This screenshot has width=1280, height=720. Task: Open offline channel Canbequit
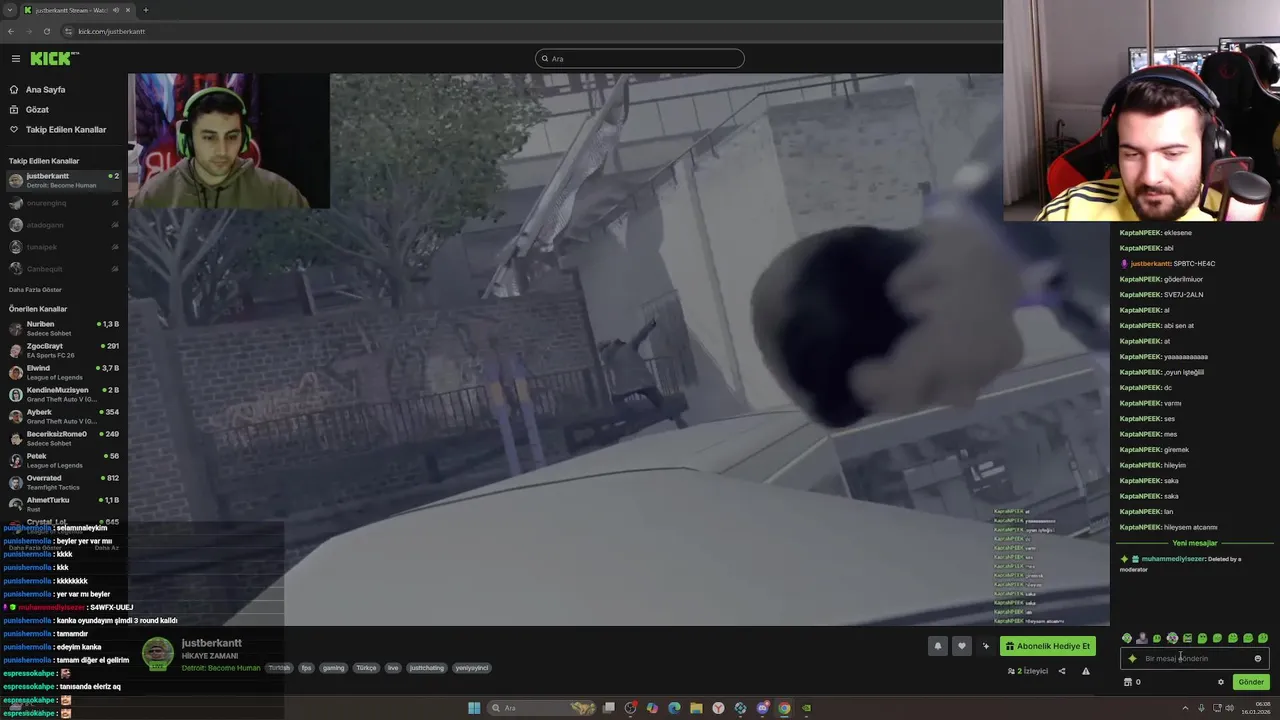click(63, 269)
